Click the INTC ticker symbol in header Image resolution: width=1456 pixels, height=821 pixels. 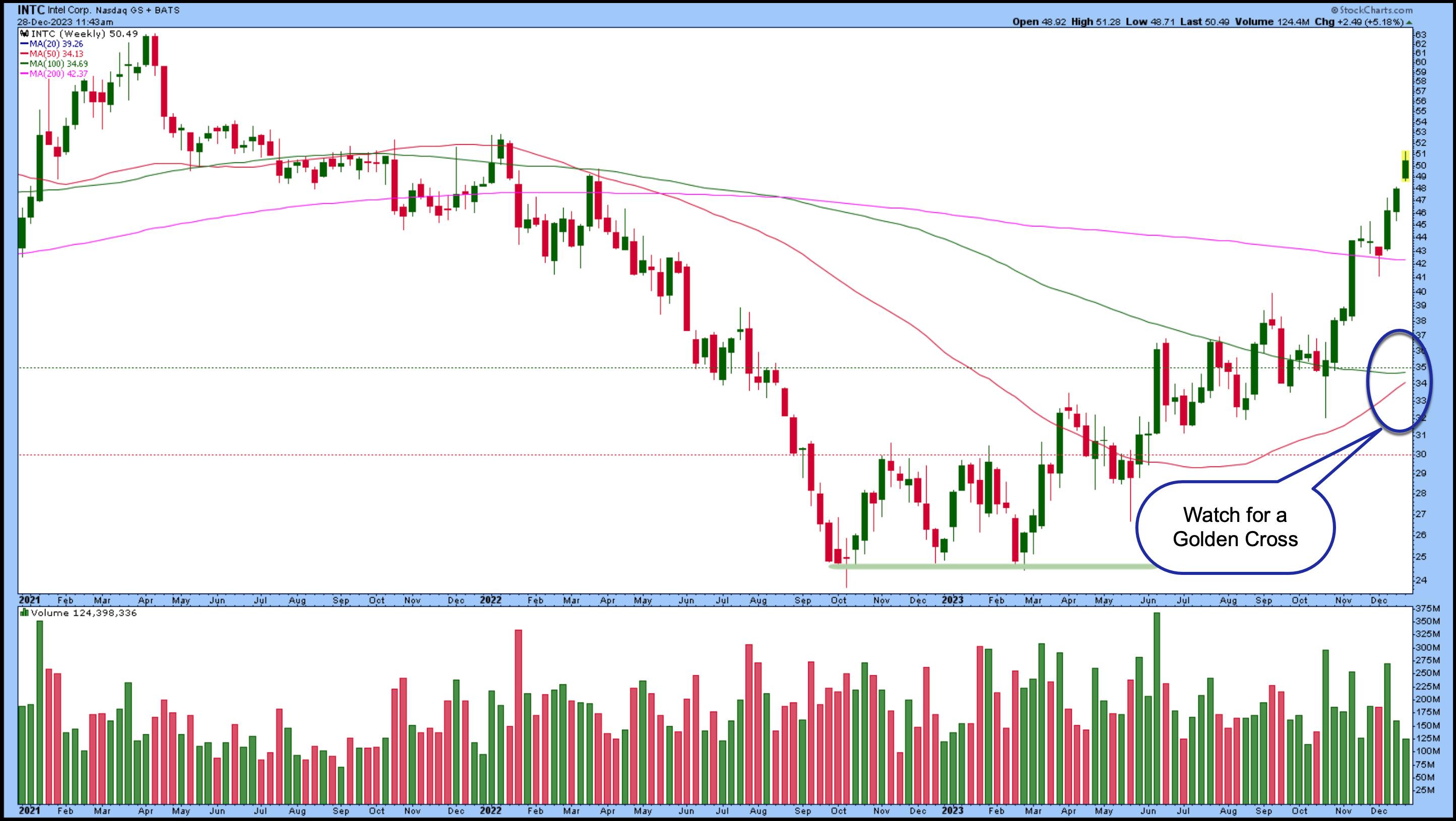coord(31,10)
